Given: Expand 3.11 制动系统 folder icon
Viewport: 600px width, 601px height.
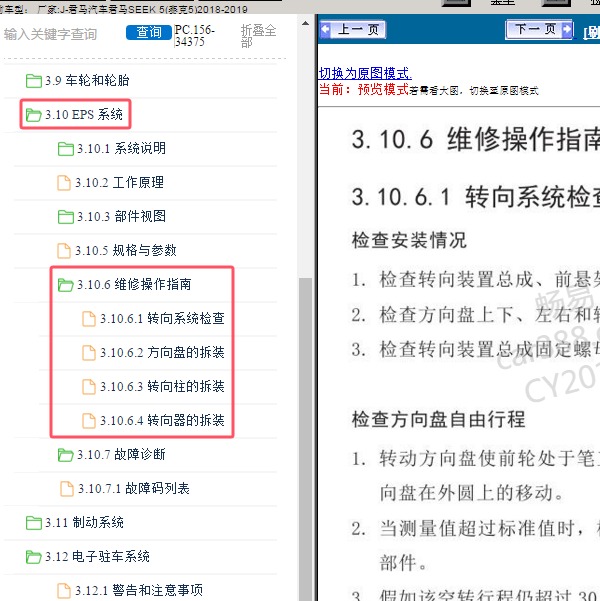Looking at the screenshot, I should click(x=34, y=523).
